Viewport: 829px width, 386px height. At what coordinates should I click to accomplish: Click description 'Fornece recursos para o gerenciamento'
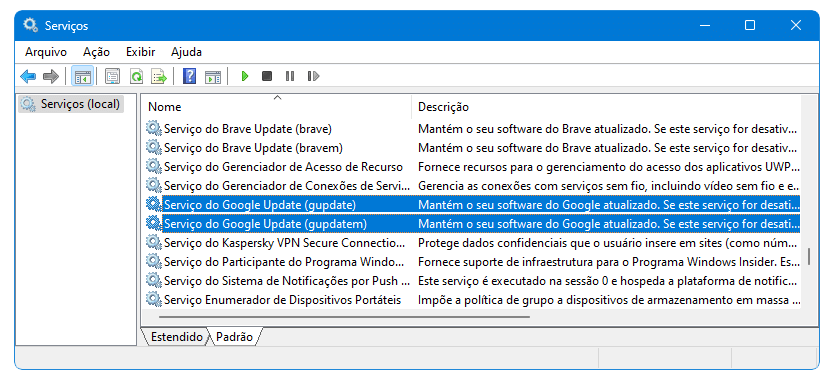click(609, 167)
